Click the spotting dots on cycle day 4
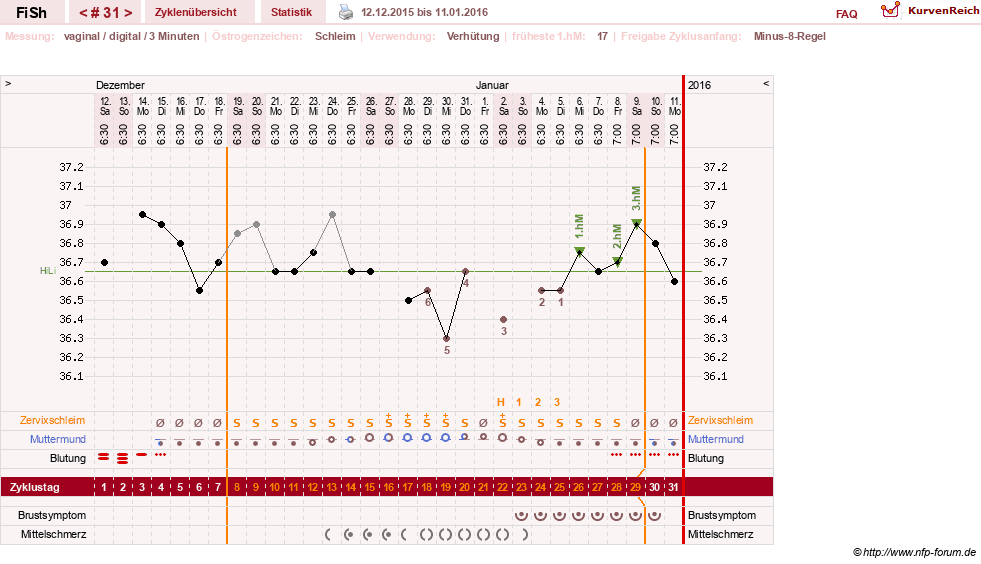Viewport: 981px width, 564px height. [x=161, y=454]
